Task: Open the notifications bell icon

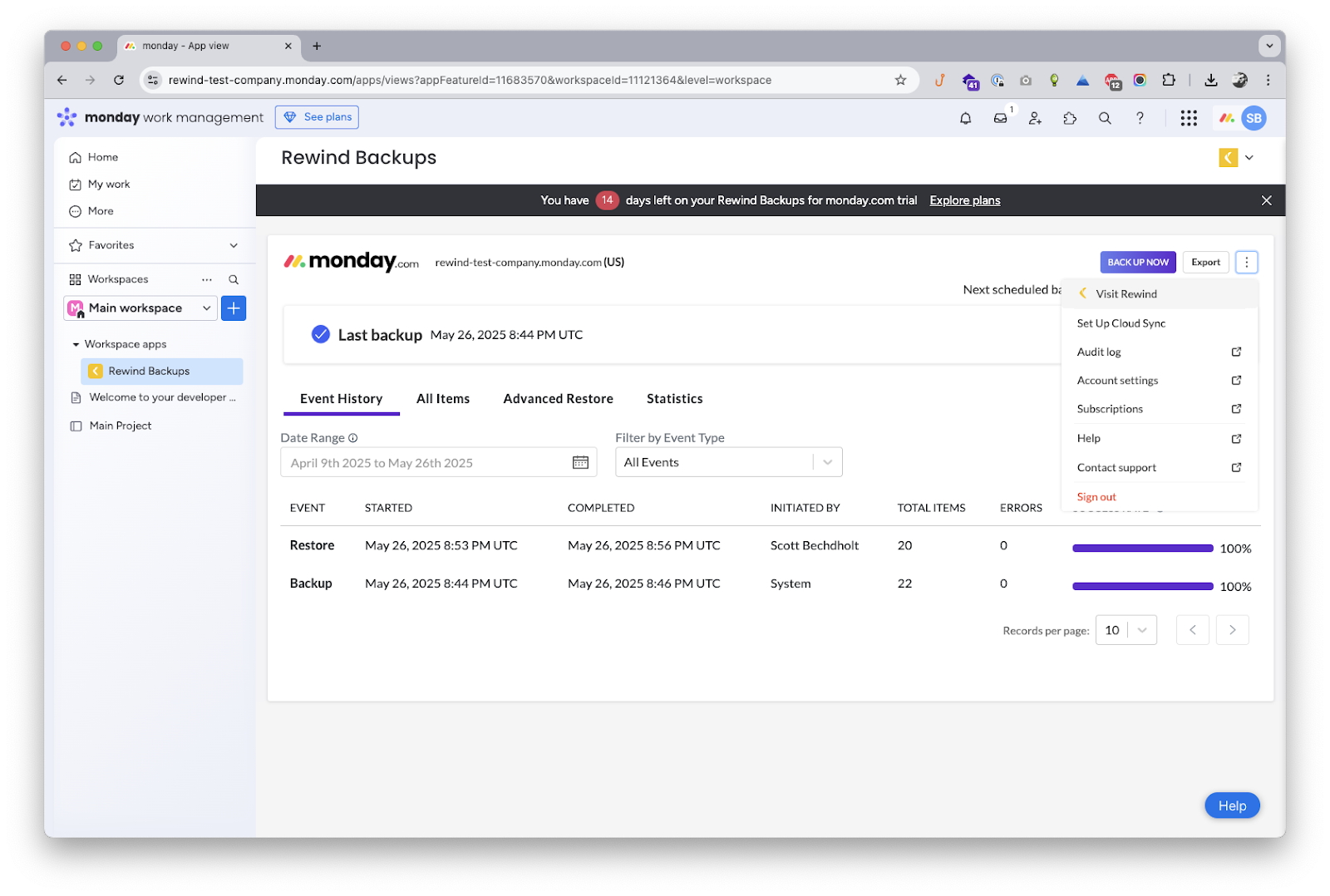Action: 965,118
